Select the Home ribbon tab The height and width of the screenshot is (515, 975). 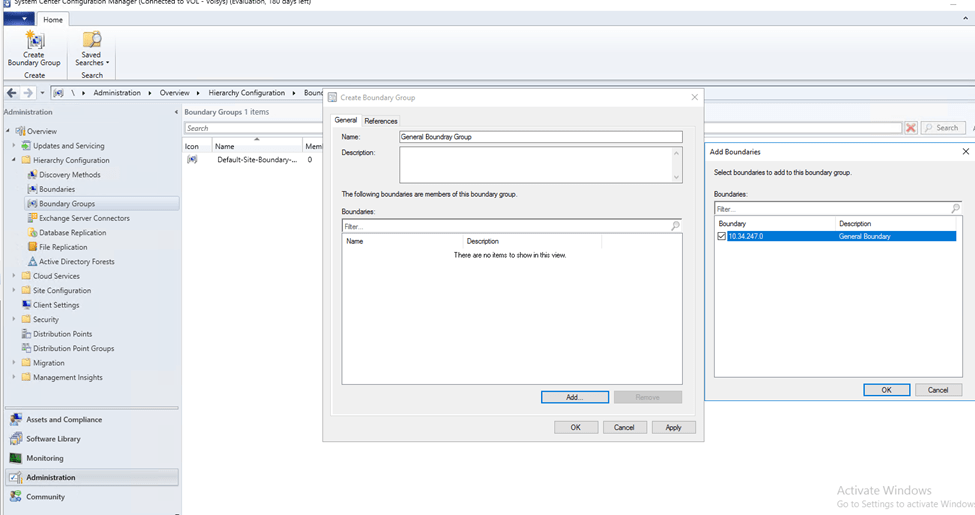pos(53,20)
